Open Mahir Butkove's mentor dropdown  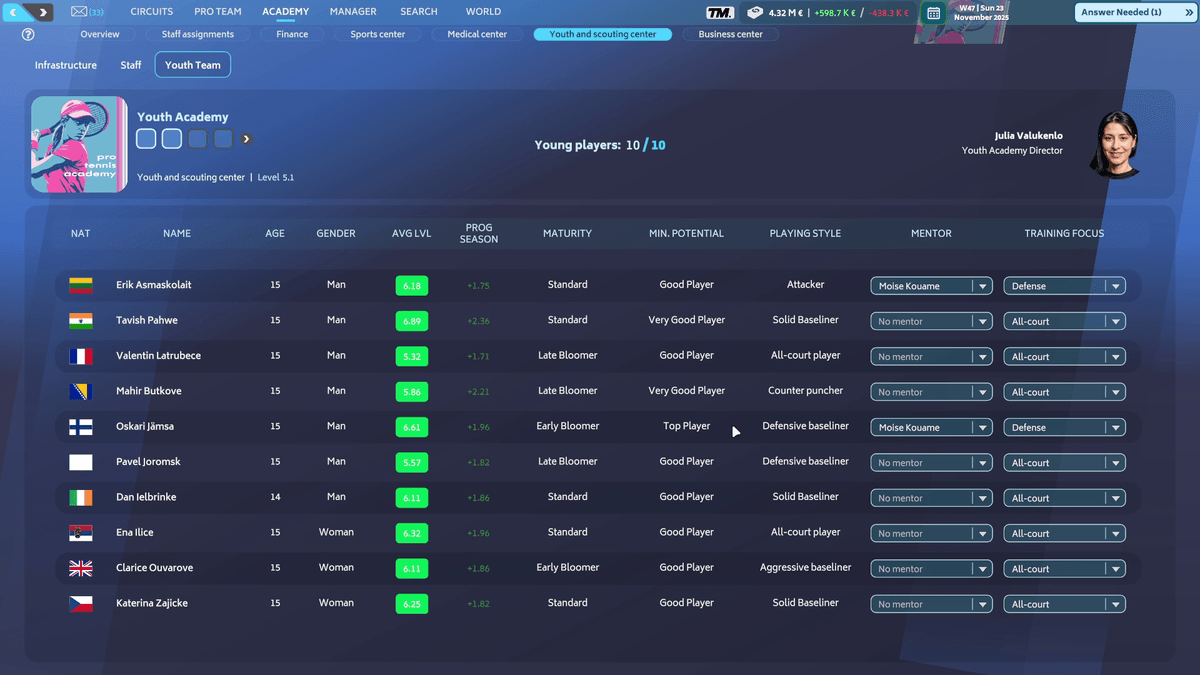pyautogui.click(x=931, y=392)
